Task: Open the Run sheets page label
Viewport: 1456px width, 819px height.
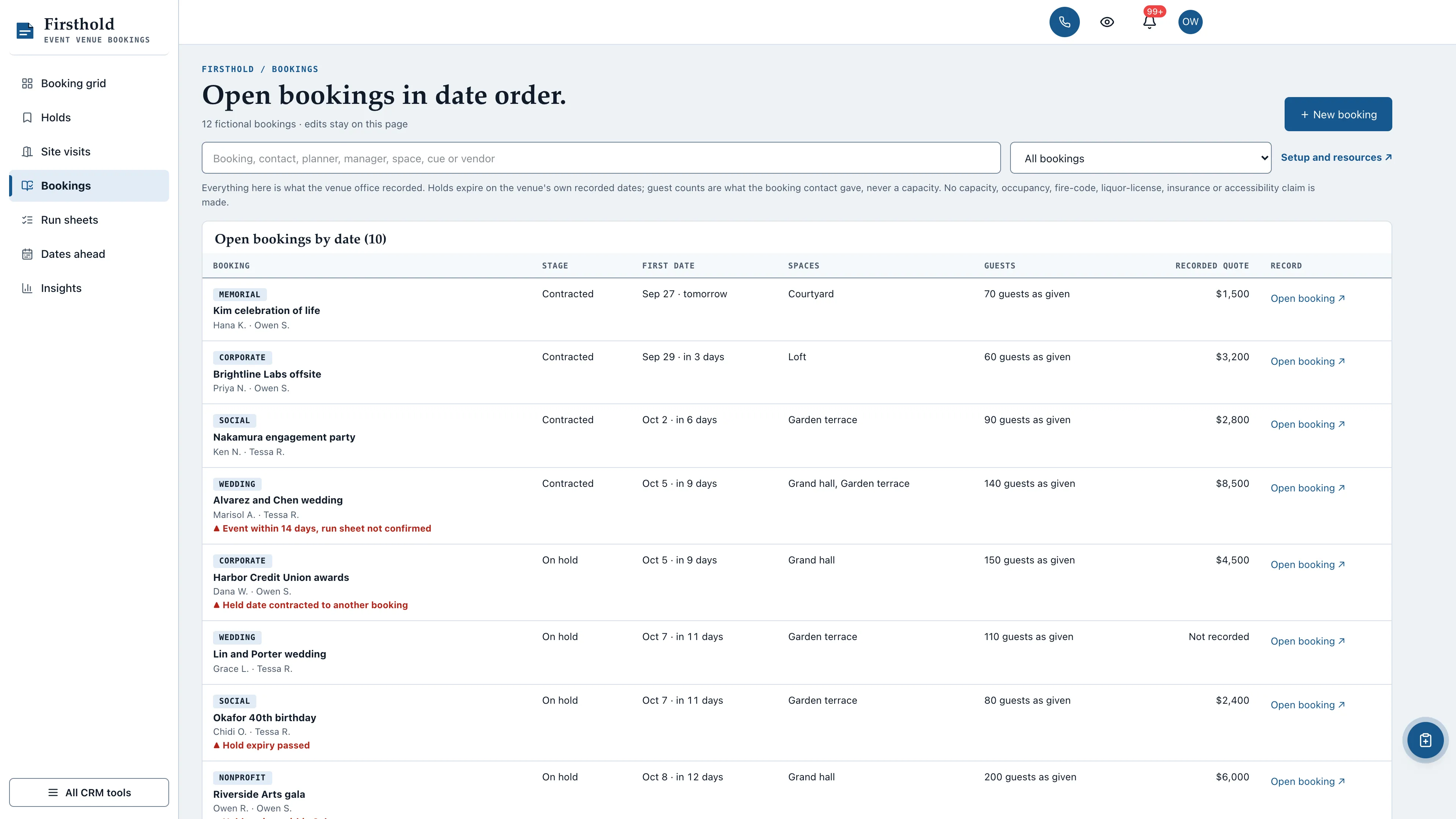Action: tap(69, 220)
